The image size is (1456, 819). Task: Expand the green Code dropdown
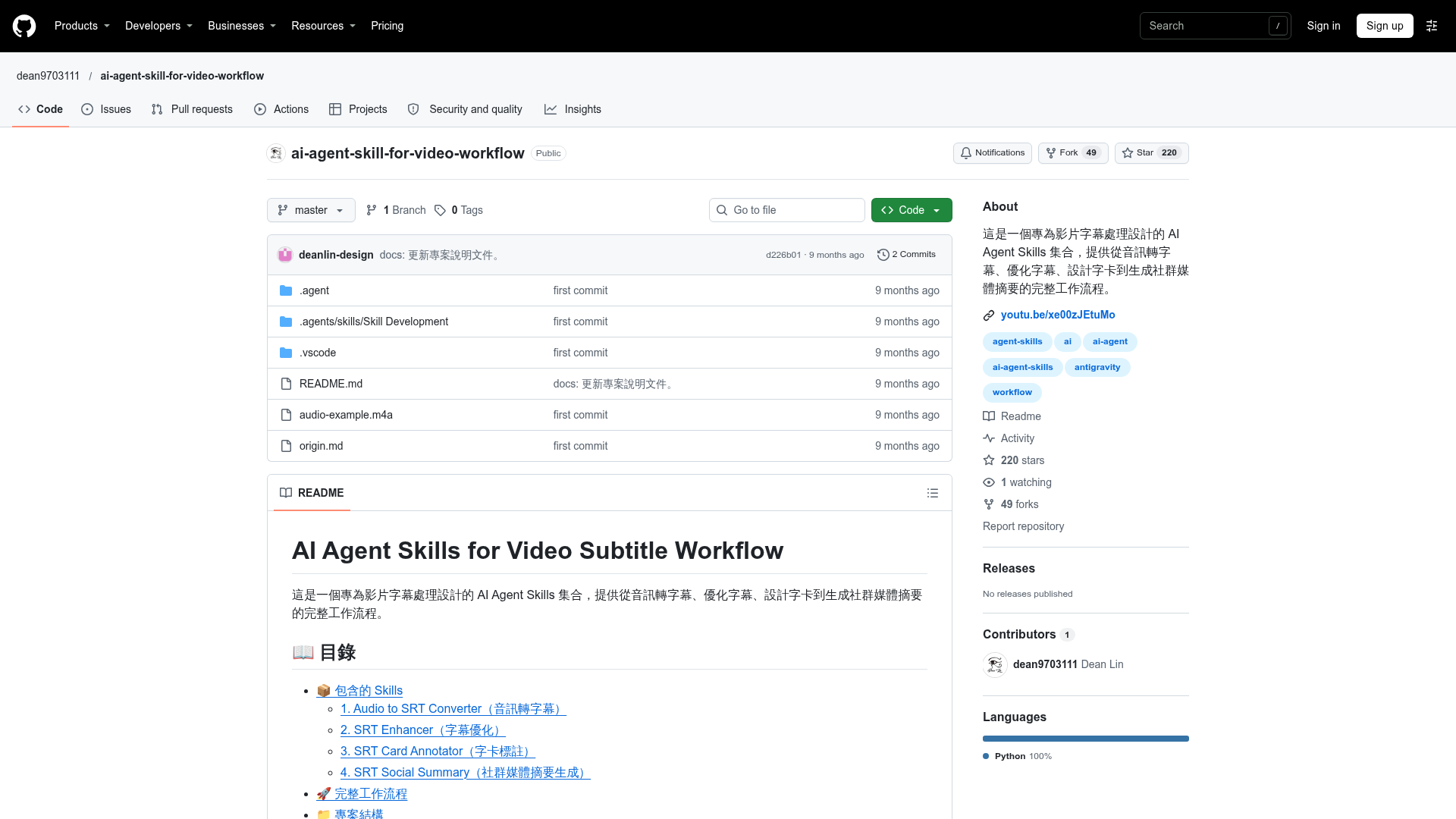point(912,210)
